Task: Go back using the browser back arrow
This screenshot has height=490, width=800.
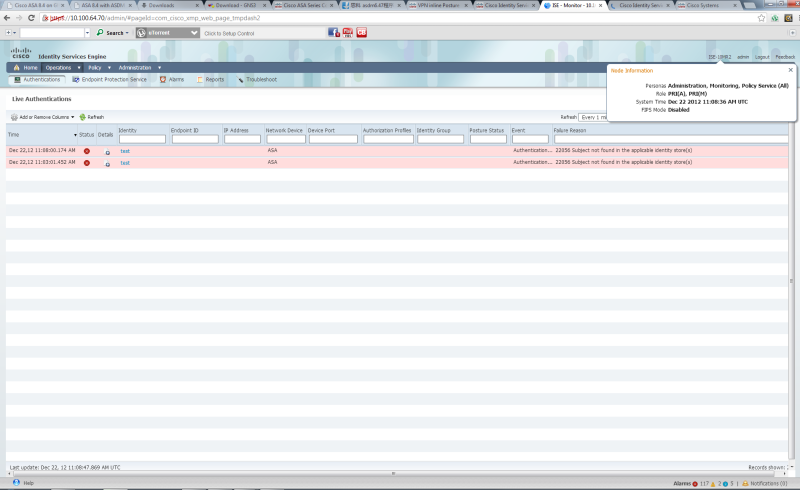Action: coord(7,18)
